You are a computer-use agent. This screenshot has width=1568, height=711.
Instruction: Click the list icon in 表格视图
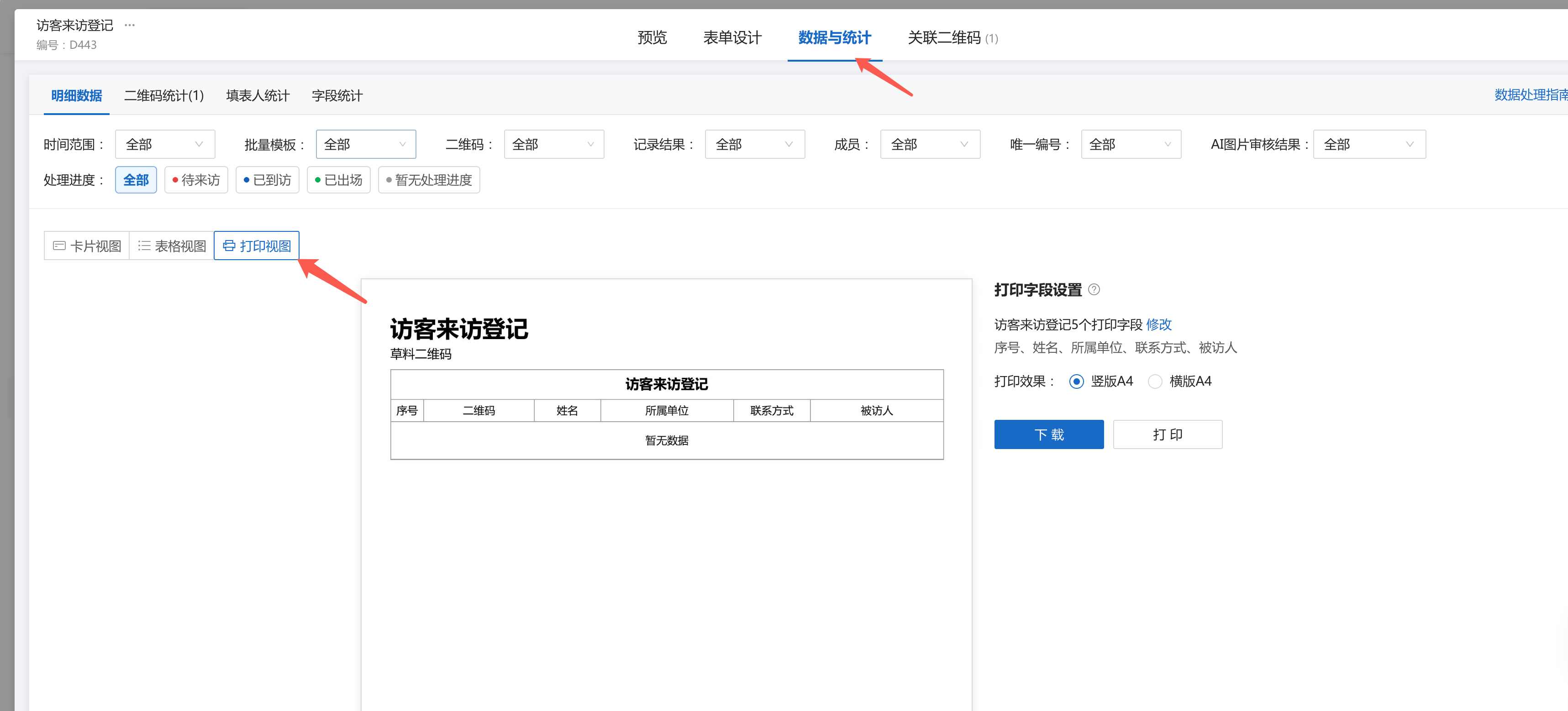pos(144,246)
